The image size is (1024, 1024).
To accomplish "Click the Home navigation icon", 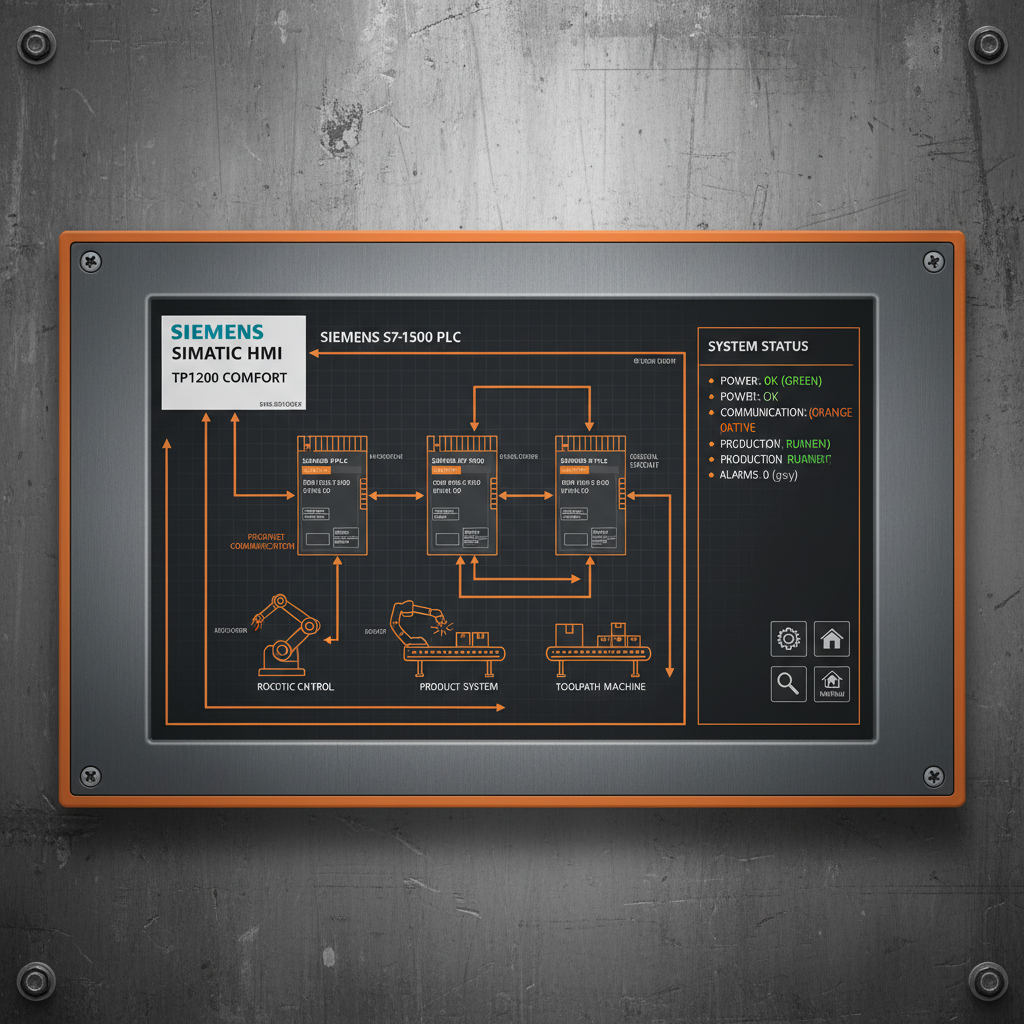I will [833, 640].
